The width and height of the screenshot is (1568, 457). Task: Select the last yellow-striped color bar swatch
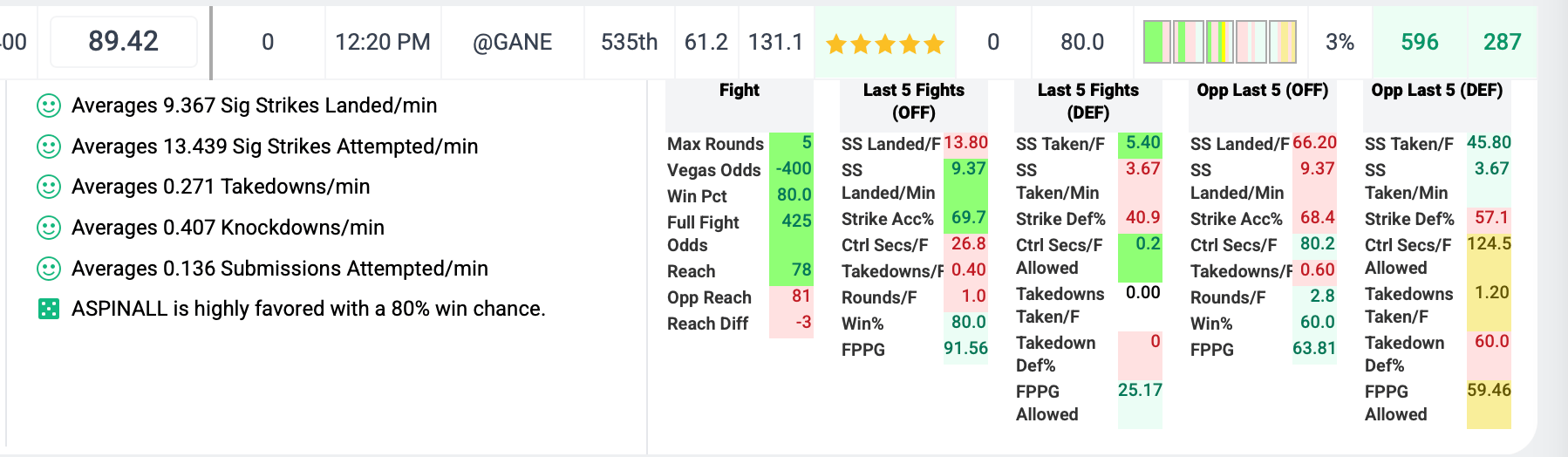pos(1283,42)
